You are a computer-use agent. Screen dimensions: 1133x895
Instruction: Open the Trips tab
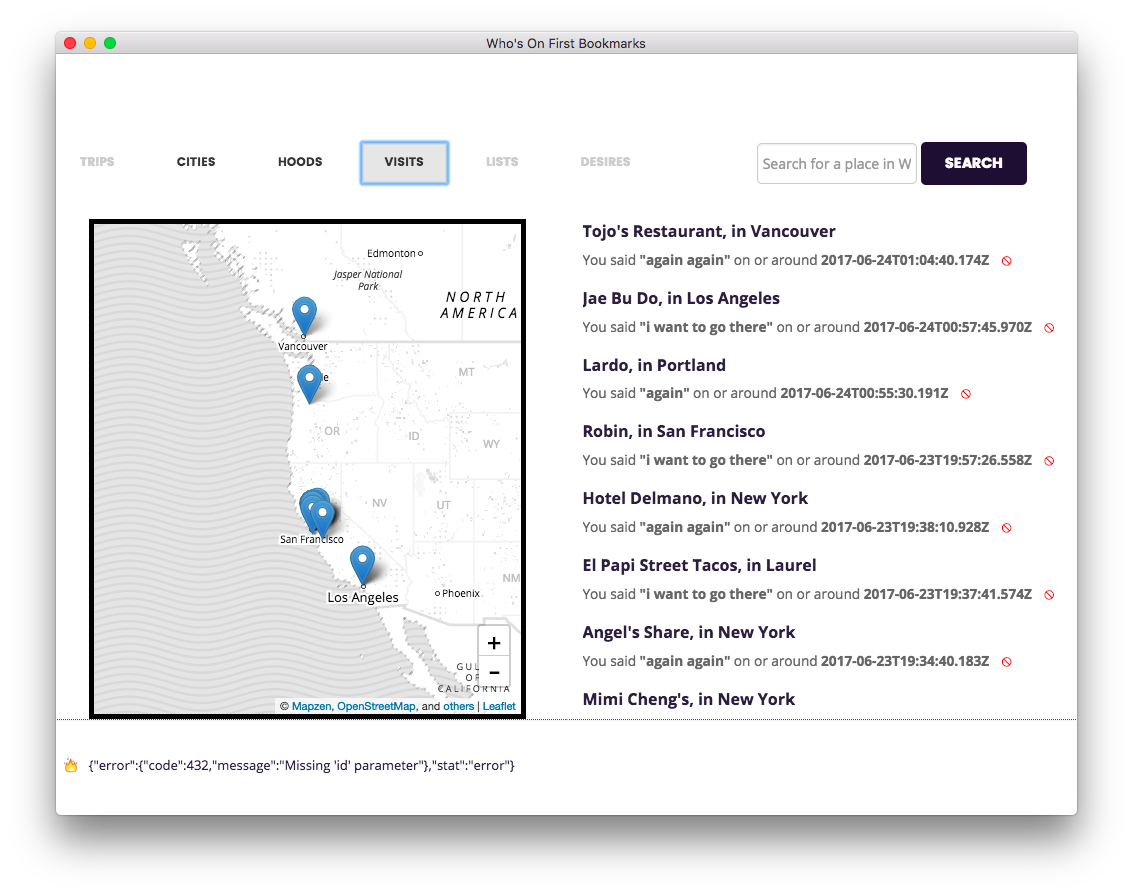pyautogui.click(x=97, y=162)
